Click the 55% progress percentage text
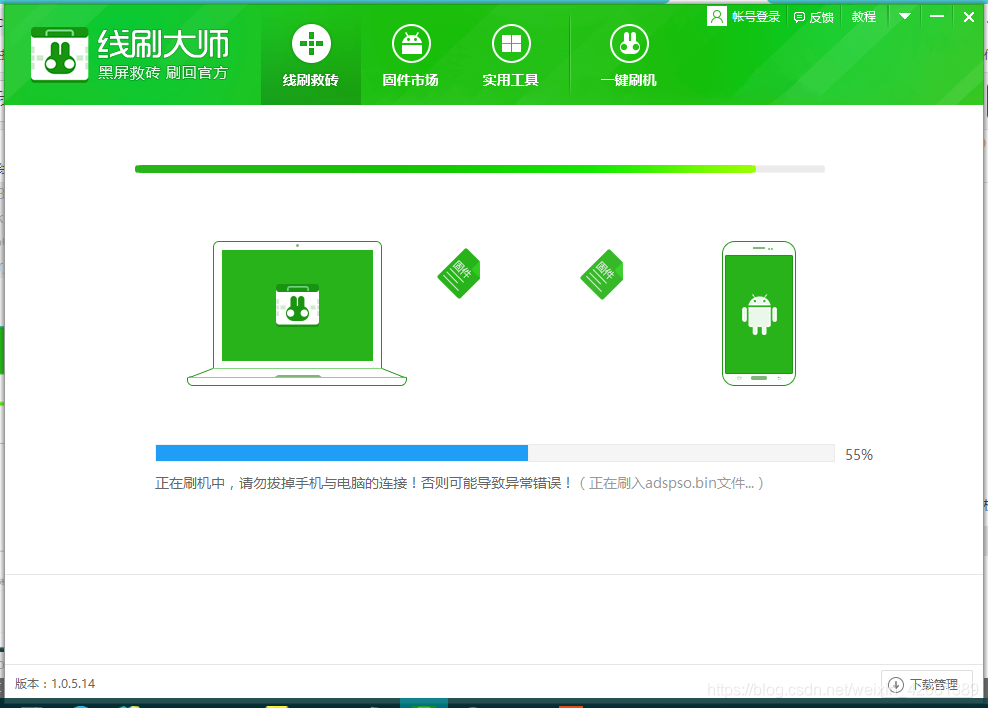 click(859, 455)
